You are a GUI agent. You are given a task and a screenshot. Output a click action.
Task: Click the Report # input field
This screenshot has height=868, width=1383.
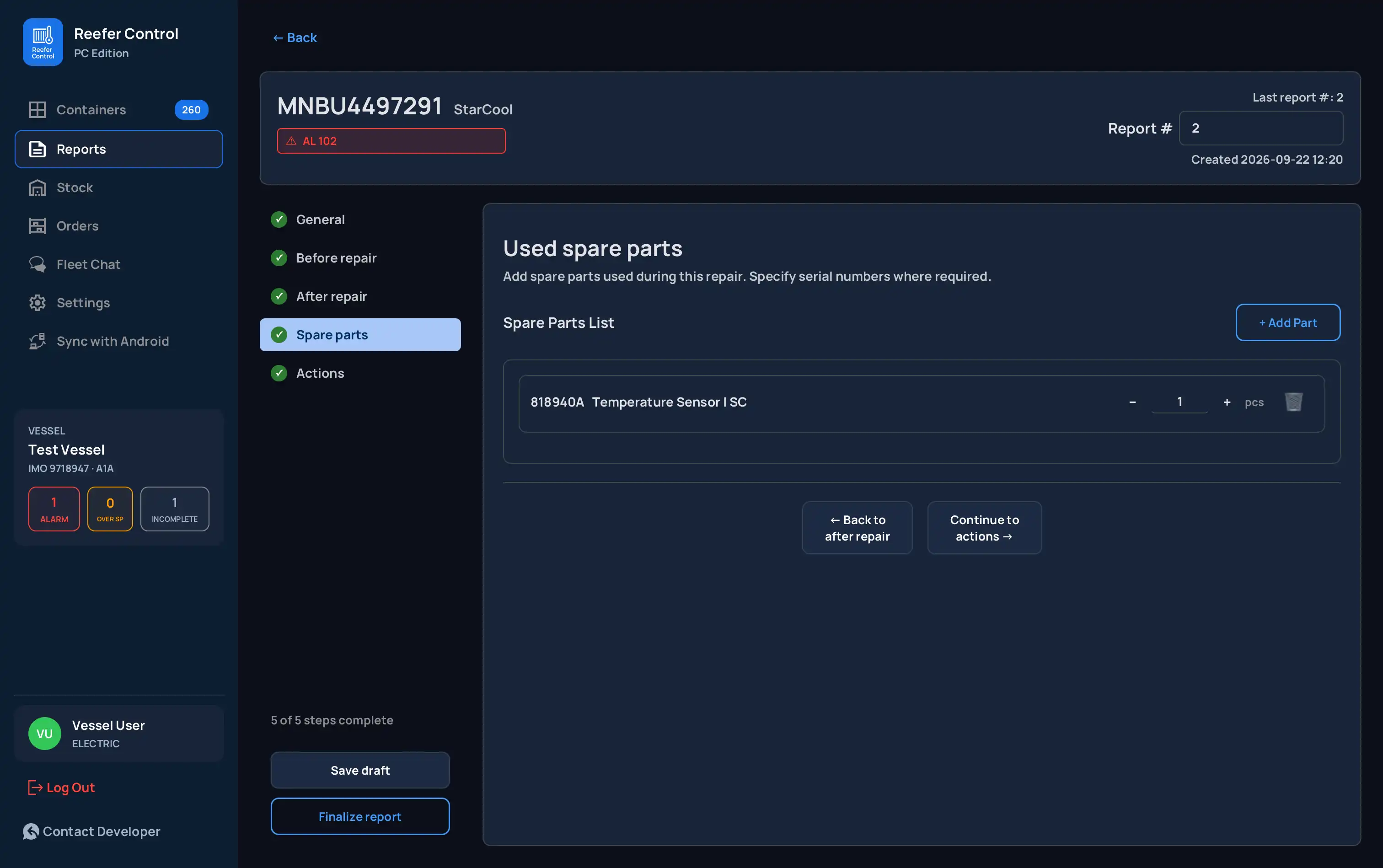[x=1261, y=129]
